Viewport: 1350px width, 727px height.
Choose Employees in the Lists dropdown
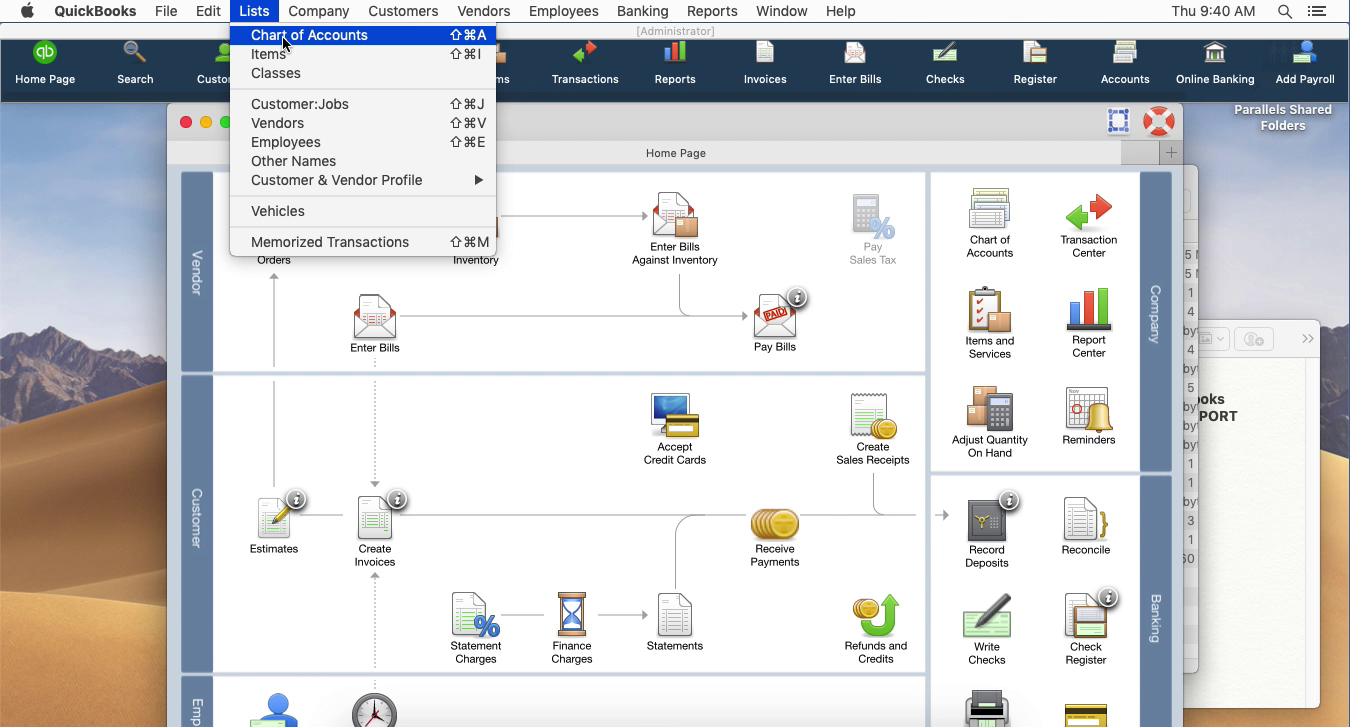pos(363,142)
